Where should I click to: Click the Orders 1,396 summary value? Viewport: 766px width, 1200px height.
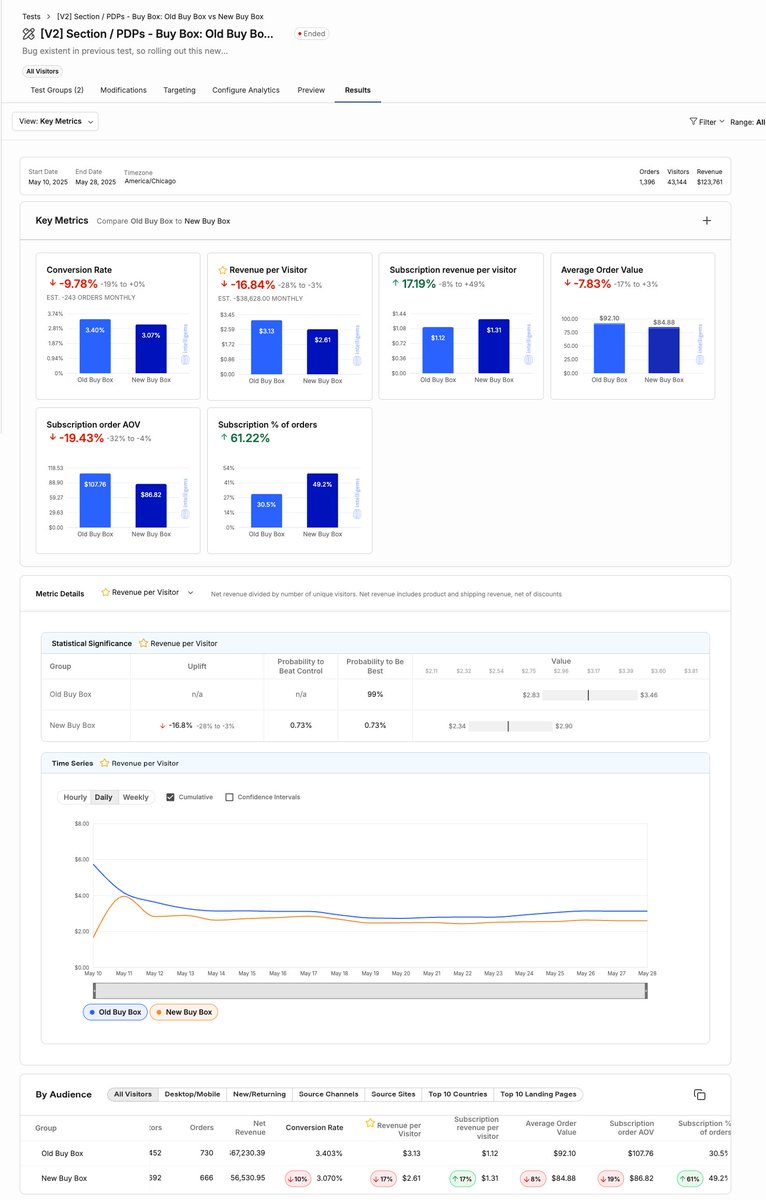click(x=649, y=183)
